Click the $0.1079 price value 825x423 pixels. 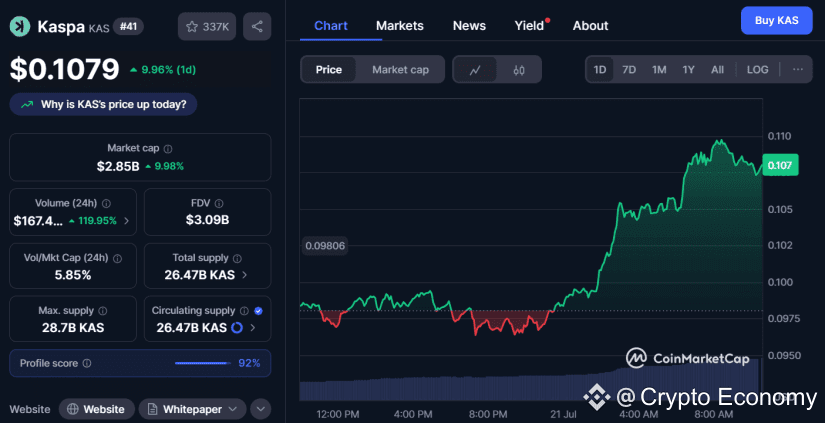pyautogui.click(x=65, y=69)
